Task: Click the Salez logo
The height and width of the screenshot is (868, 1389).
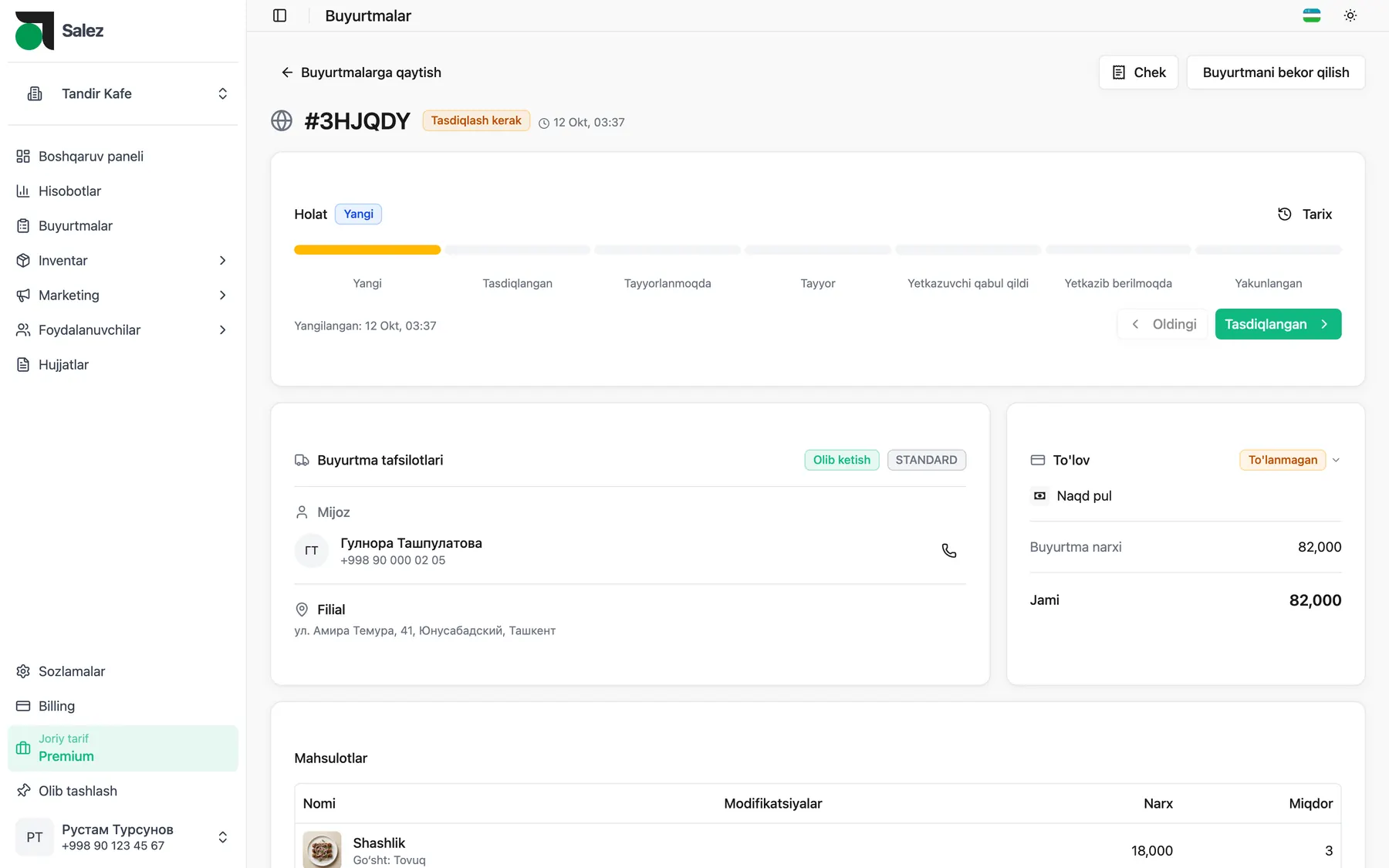Action: click(x=59, y=31)
